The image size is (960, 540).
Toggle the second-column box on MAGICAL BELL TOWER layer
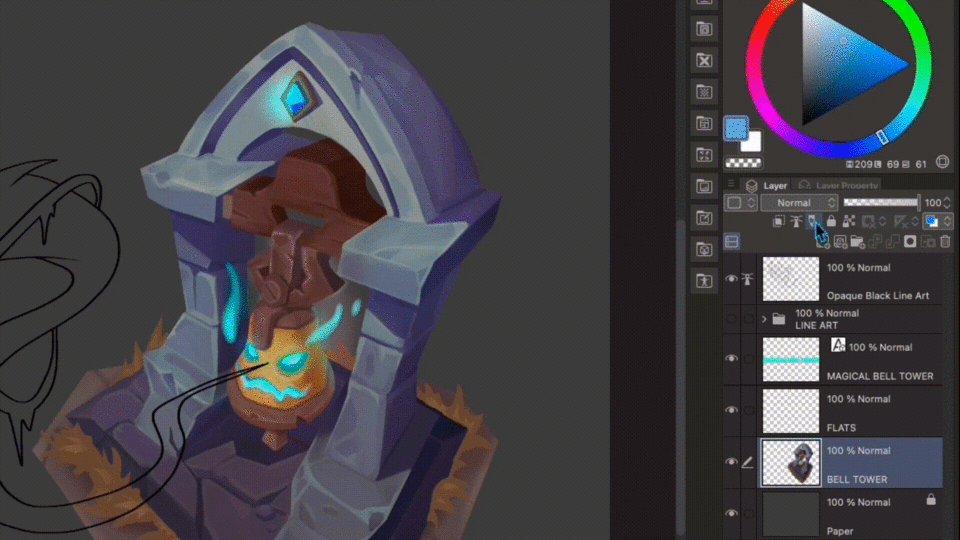748,358
